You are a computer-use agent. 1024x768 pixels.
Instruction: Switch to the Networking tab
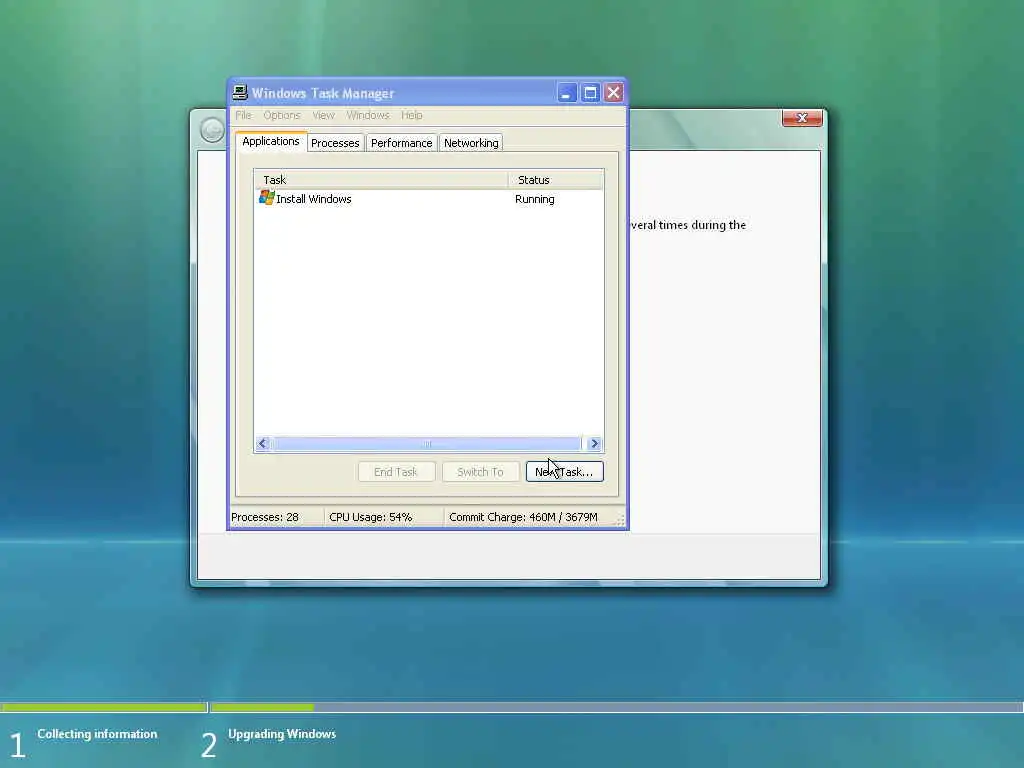pos(471,143)
